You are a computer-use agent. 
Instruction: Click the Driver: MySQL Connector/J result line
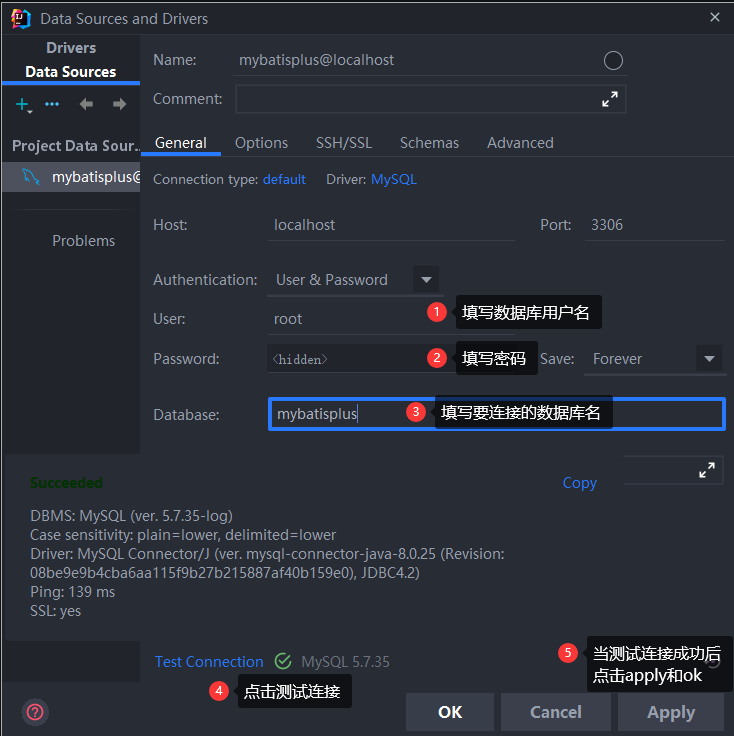point(268,563)
